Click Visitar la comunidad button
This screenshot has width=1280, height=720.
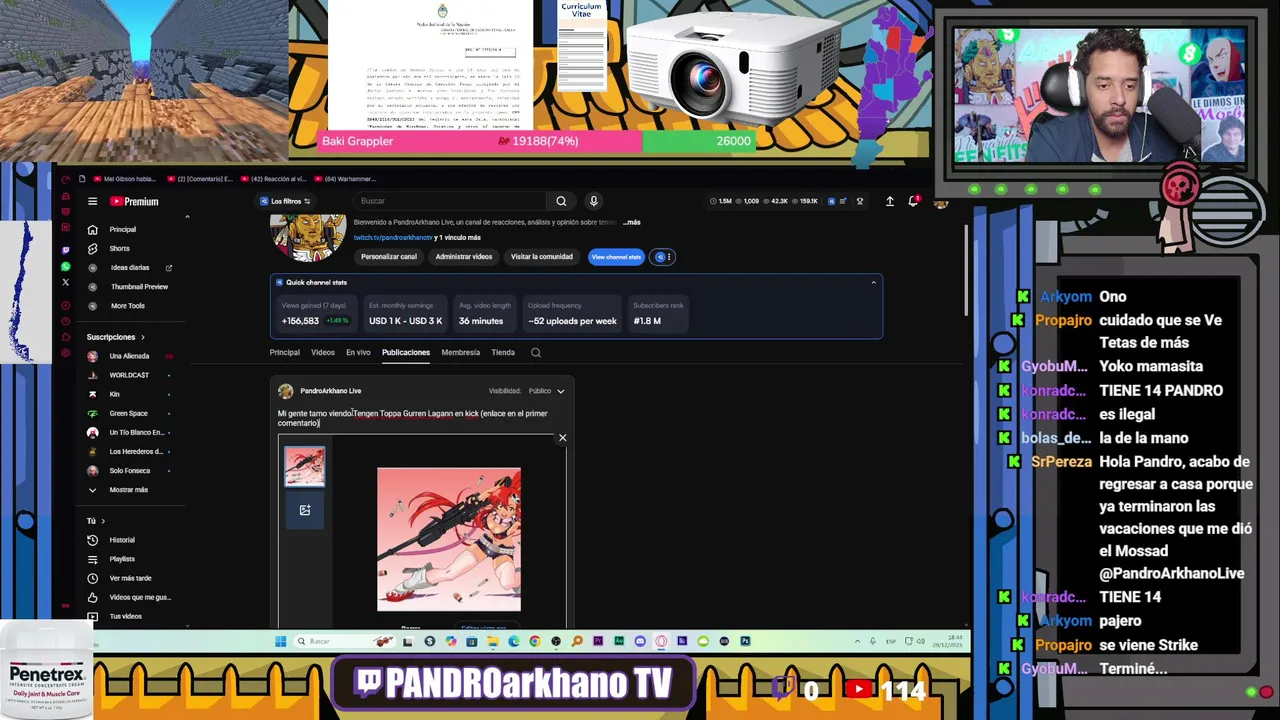coord(542,257)
